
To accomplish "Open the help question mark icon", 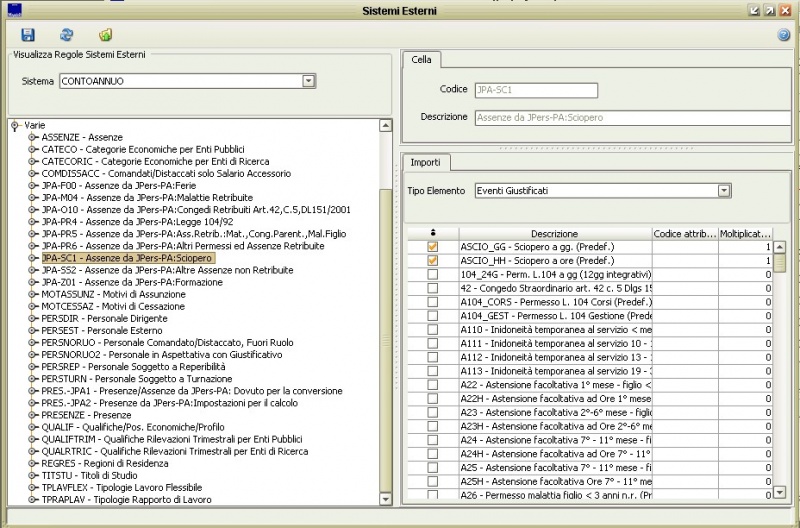I will point(784,35).
